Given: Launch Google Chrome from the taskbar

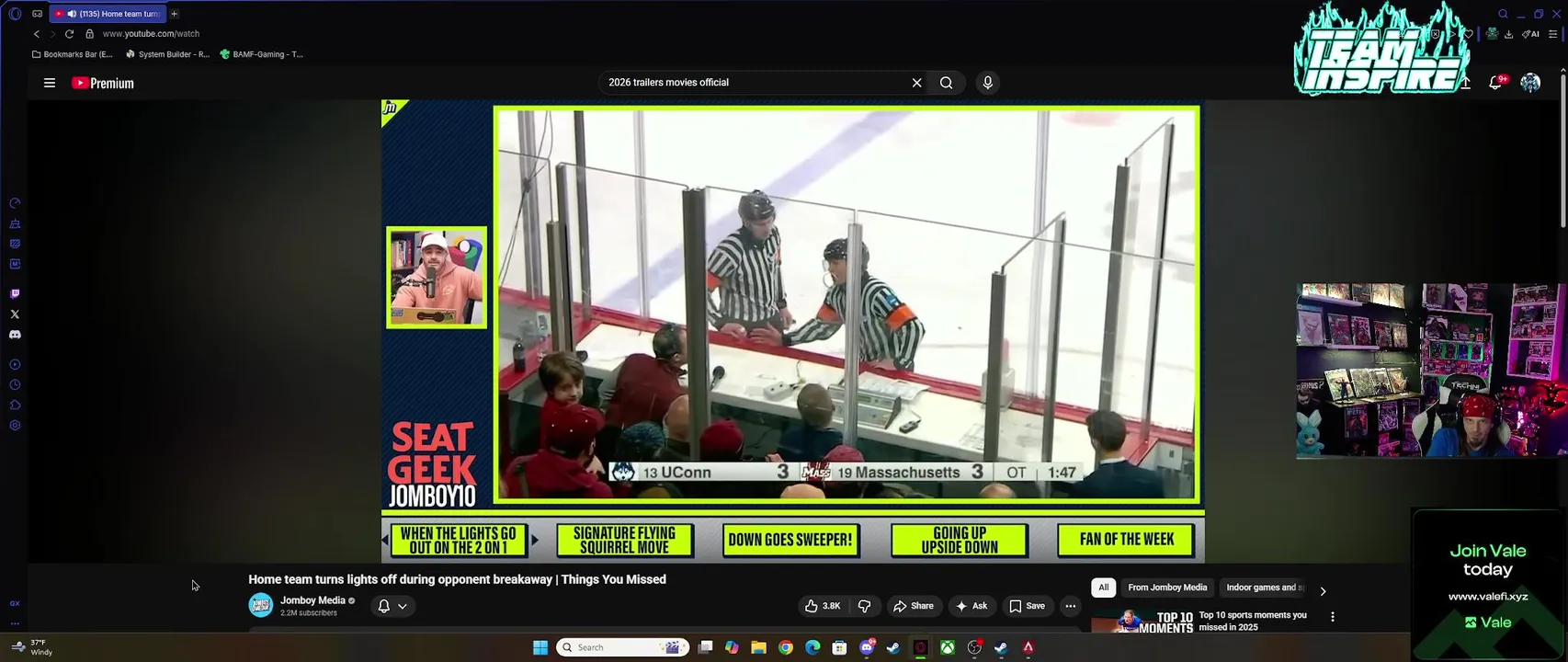Looking at the screenshot, I should (x=785, y=647).
